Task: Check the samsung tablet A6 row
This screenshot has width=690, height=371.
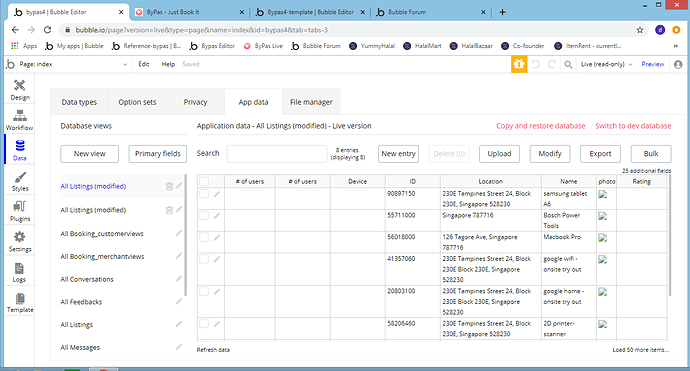Action: pos(204,194)
